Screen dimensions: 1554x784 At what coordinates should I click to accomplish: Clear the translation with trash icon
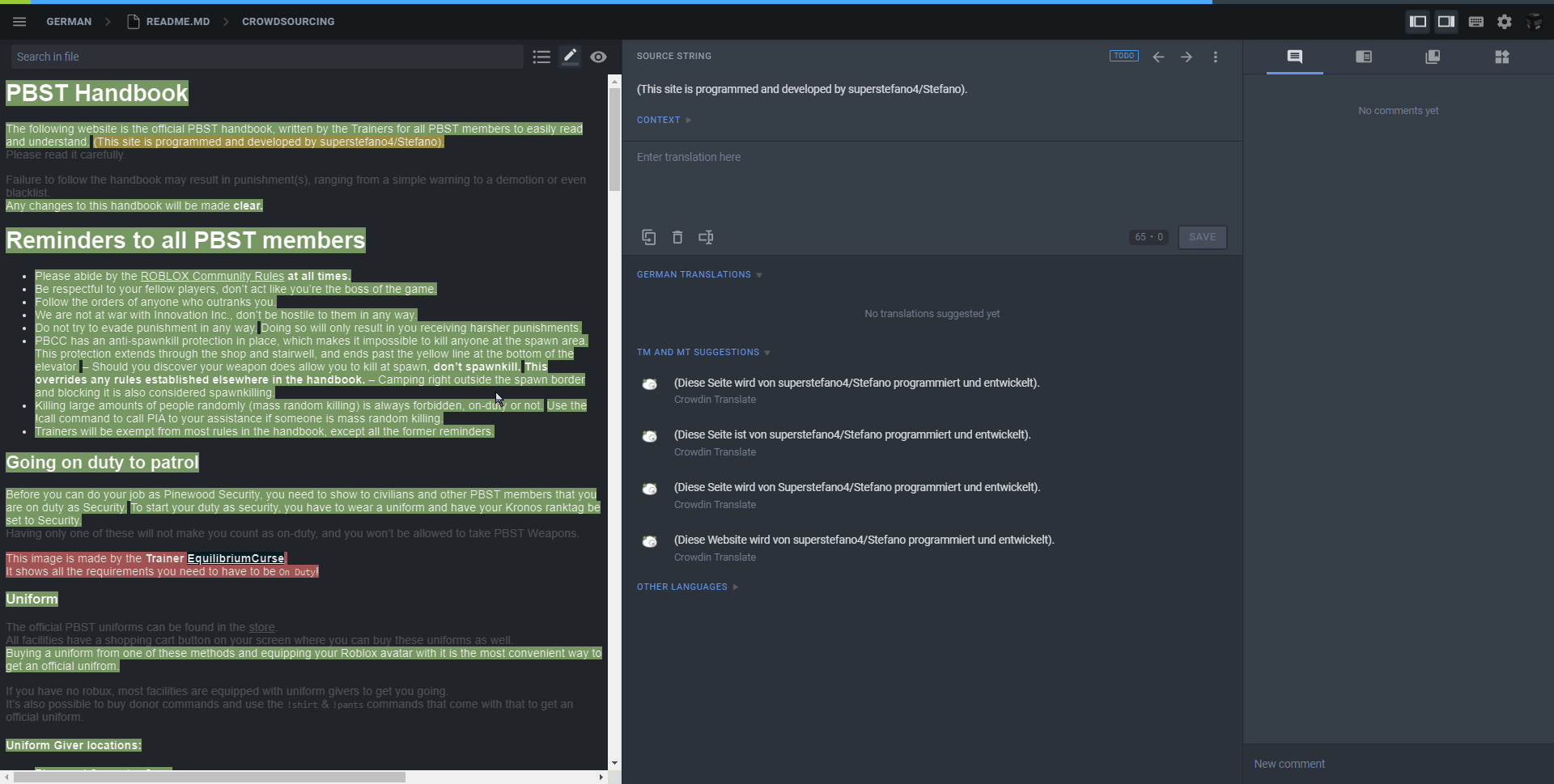click(x=677, y=237)
